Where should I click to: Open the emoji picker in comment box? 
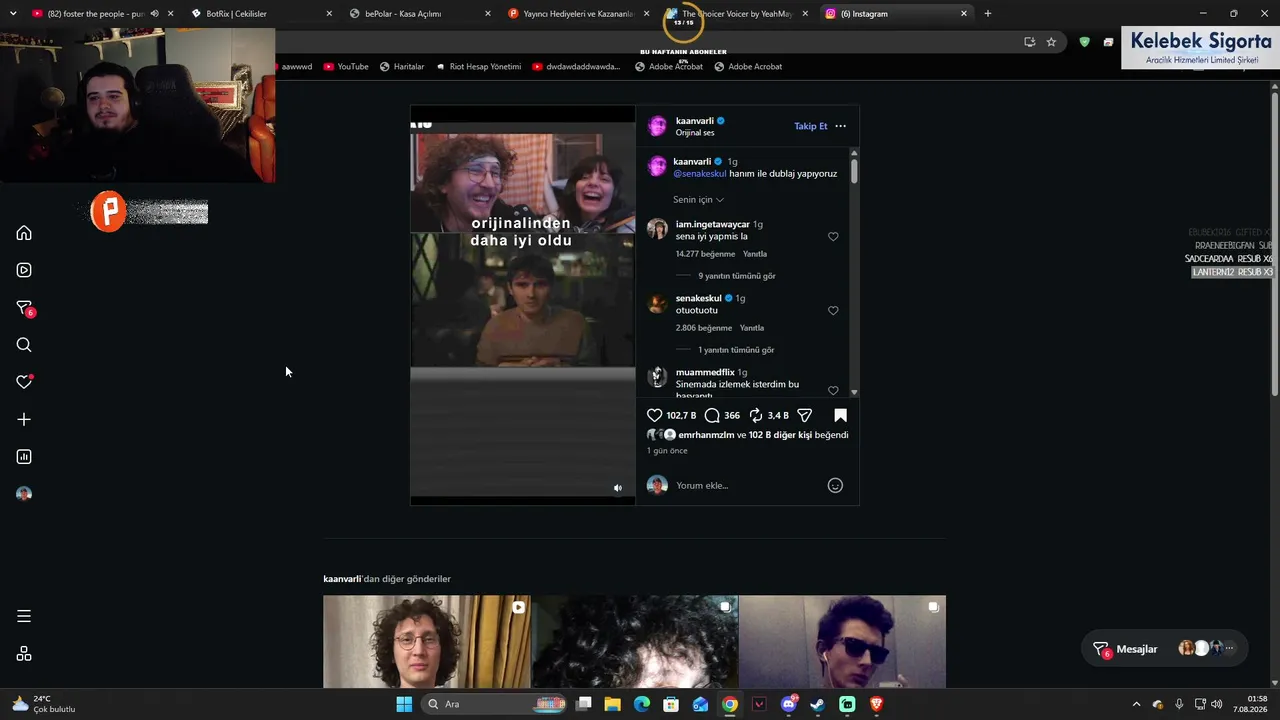835,485
